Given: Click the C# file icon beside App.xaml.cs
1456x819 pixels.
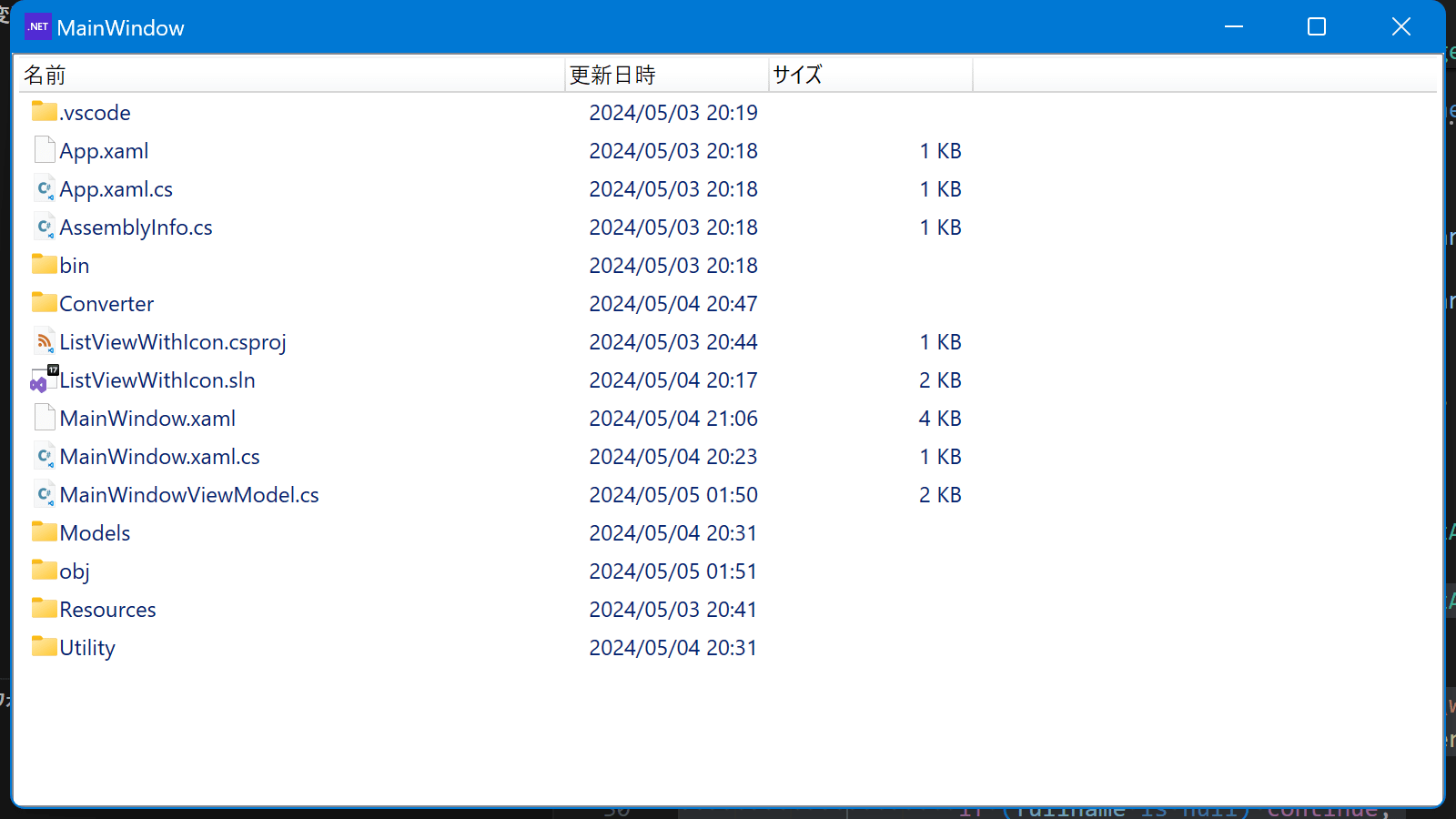Looking at the screenshot, I should click(44, 188).
